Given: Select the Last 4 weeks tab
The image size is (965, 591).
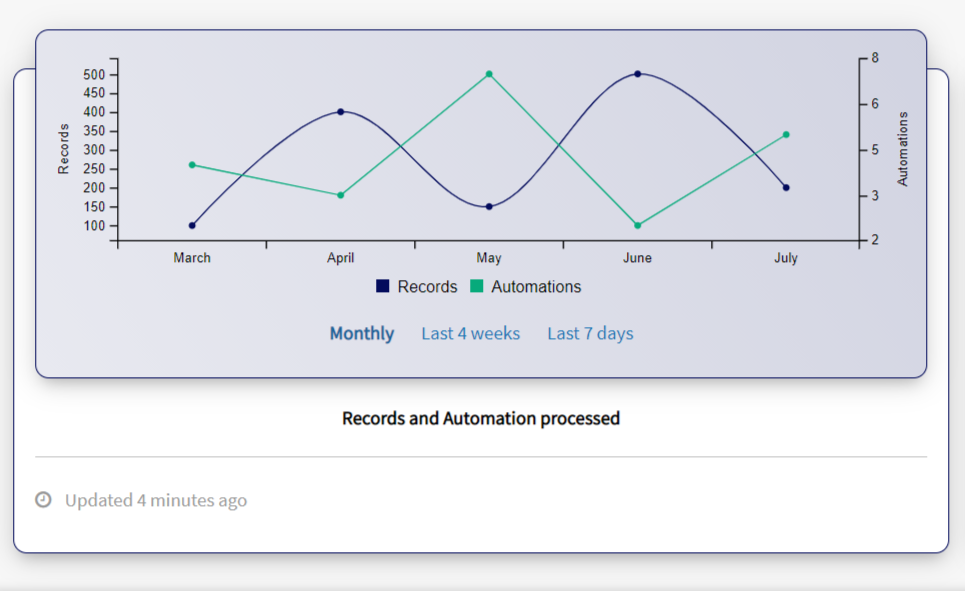Looking at the screenshot, I should [470, 334].
